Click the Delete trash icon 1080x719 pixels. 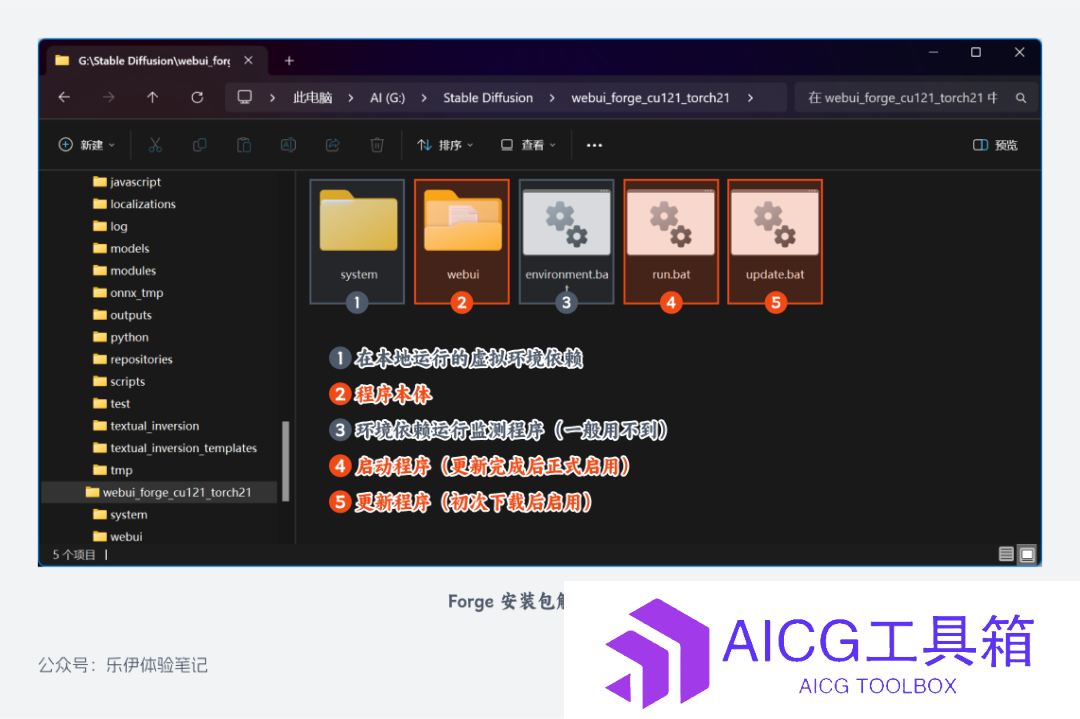[x=377, y=145]
